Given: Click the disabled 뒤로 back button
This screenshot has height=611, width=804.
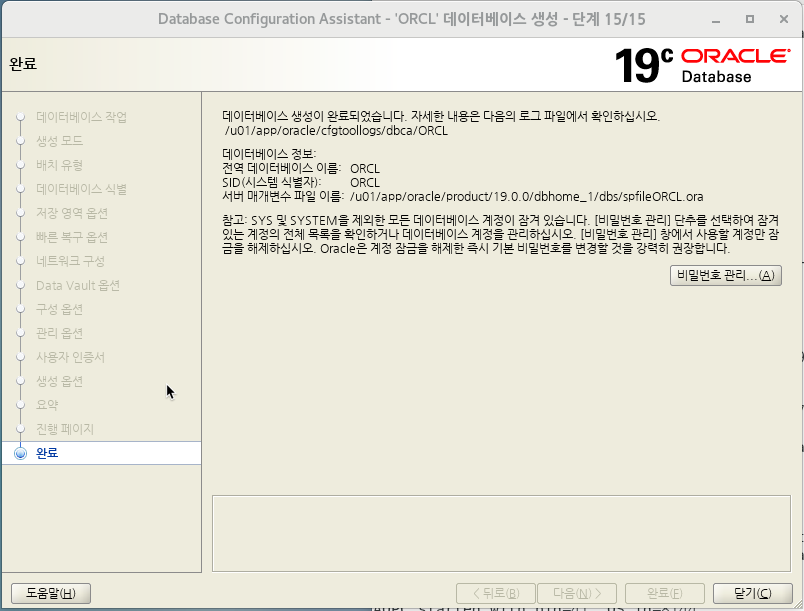Looking at the screenshot, I should (496, 593).
